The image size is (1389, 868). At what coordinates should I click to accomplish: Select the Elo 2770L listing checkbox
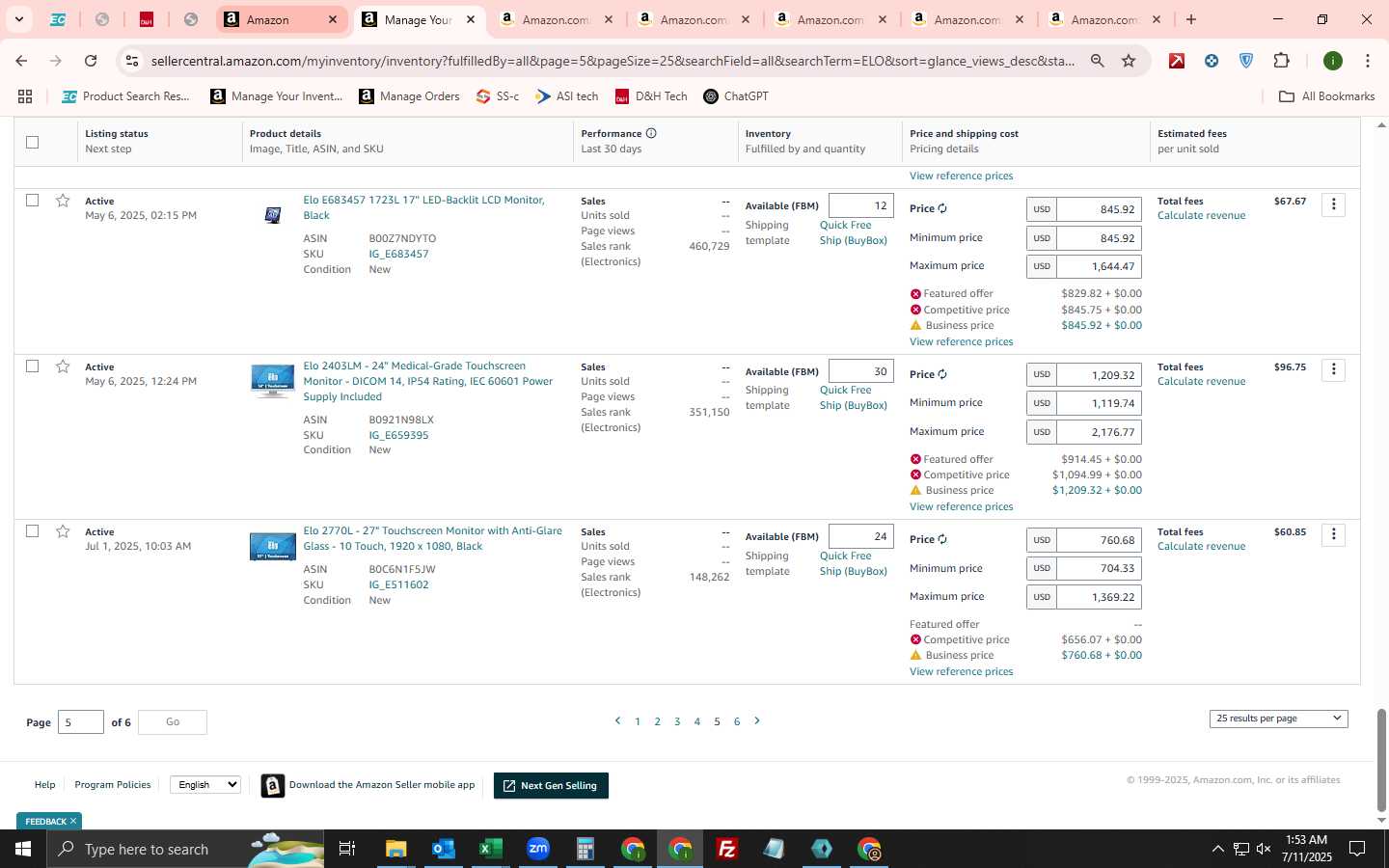pos(32,531)
